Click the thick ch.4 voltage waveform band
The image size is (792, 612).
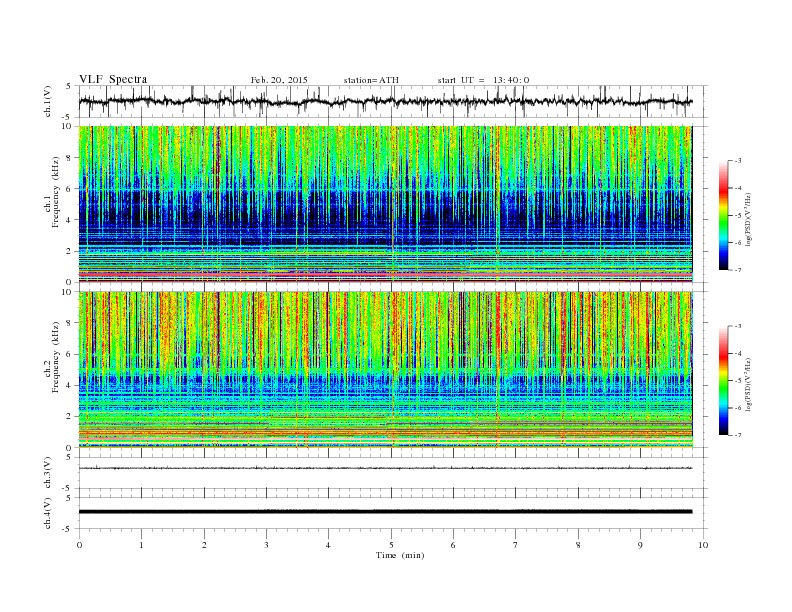[x=385, y=512]
